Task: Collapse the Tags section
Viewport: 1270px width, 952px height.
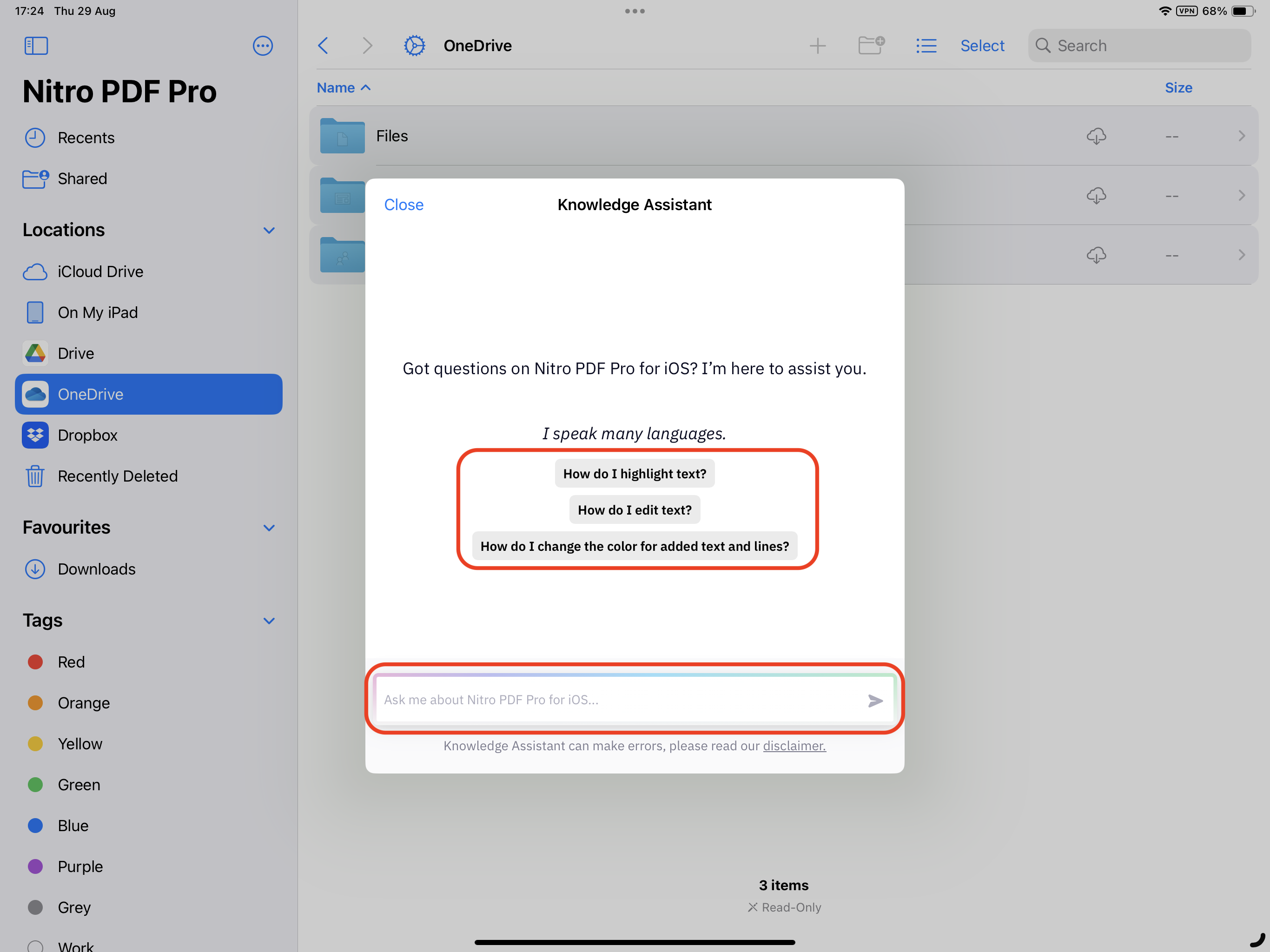Action: (269, 621)
